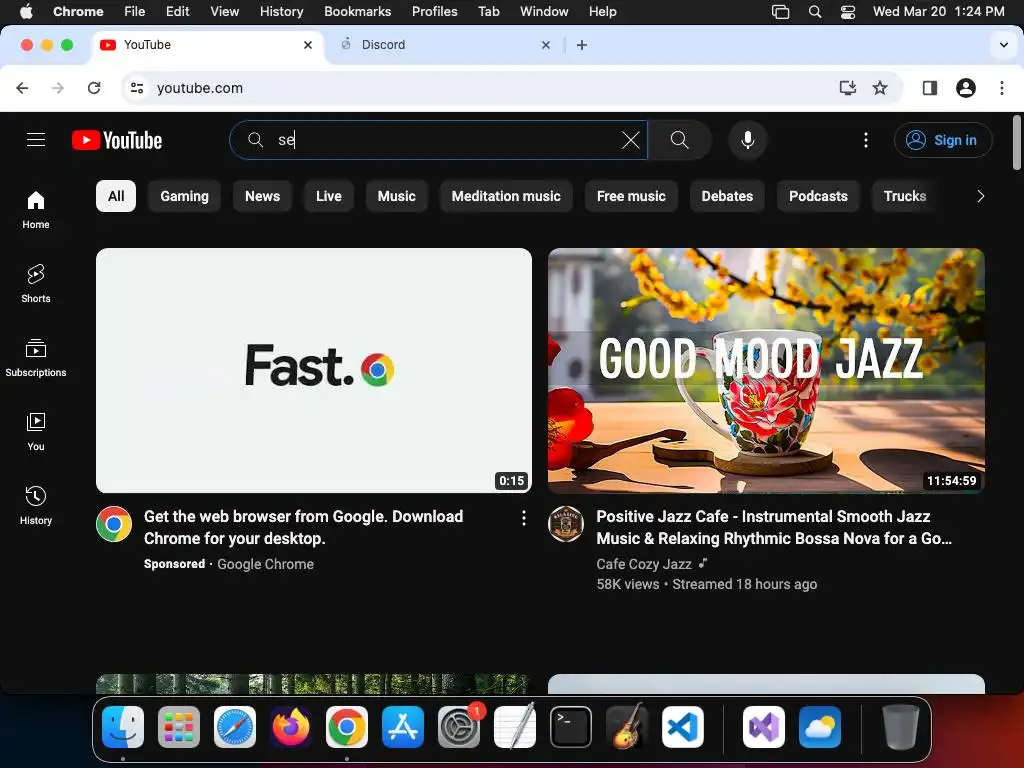
Task: Open Subscriptions in sidebar
Action: [36, 357]
